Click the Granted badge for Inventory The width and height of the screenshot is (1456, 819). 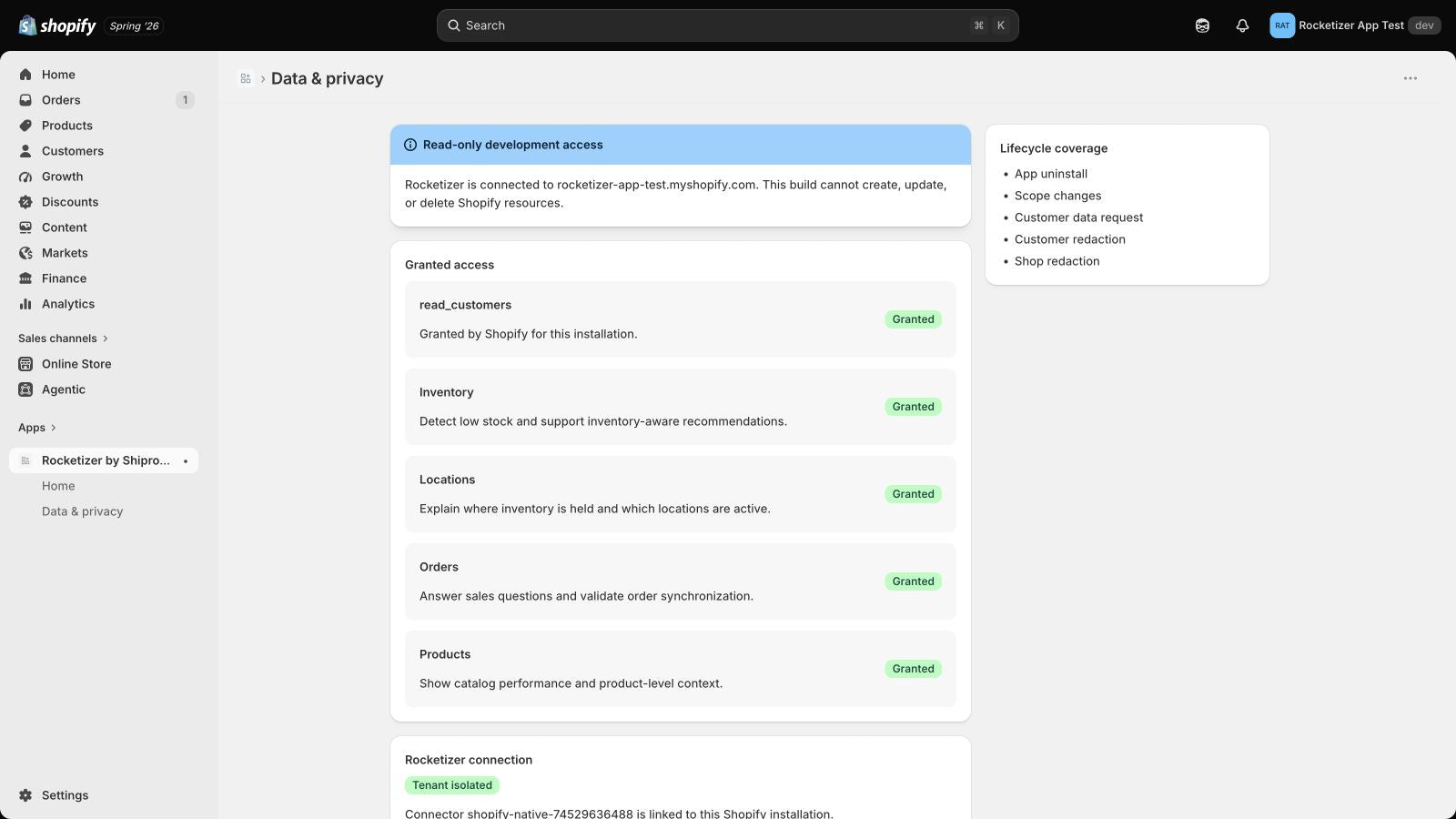(x=913, y=407)
